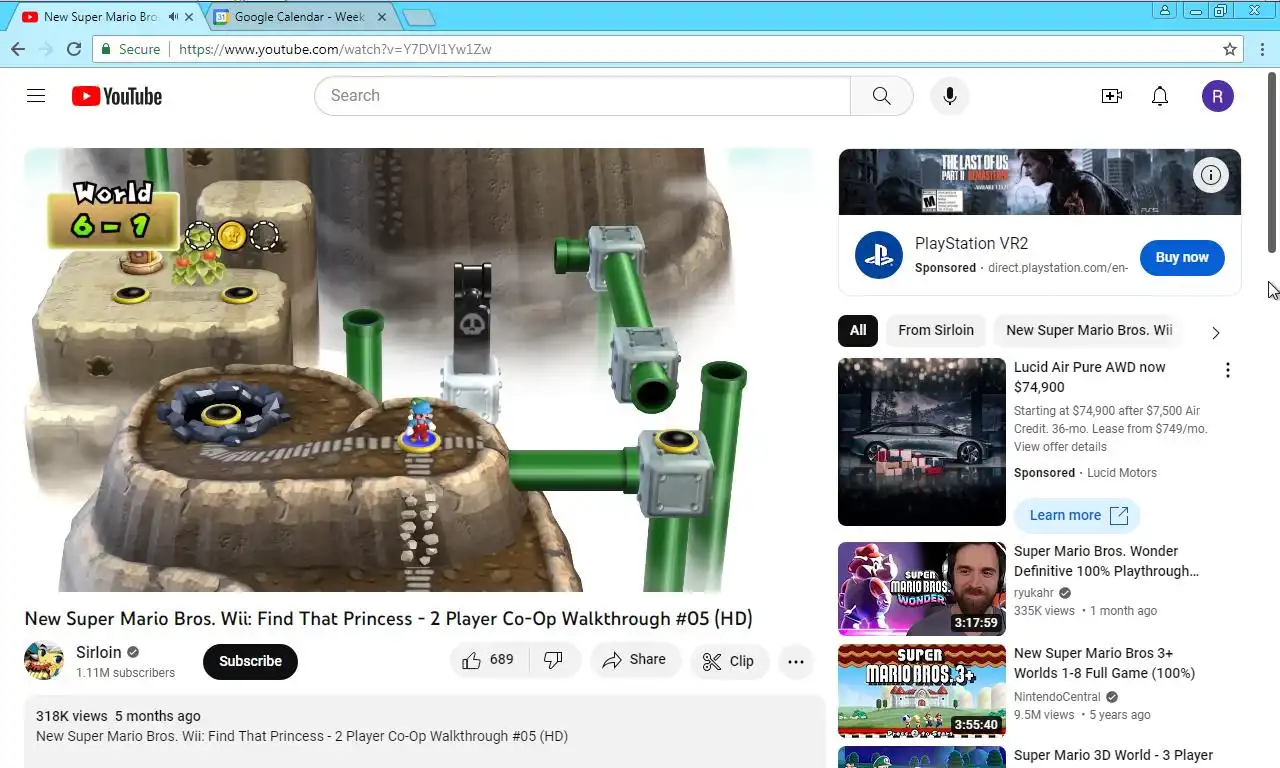Screen dimensions: 1280x768
Task: Select the New Super Mario Bros tab
Action: [x=100, y=17]
